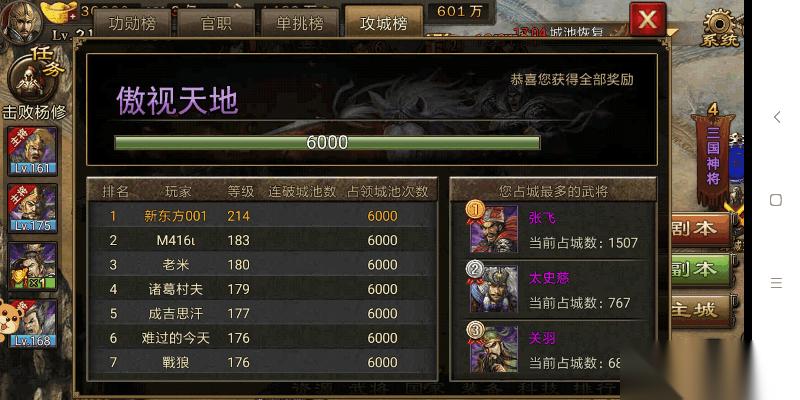800x400 pixels.
Task: Switch to the 功勋榜 tab
Action: pos(132,23)
